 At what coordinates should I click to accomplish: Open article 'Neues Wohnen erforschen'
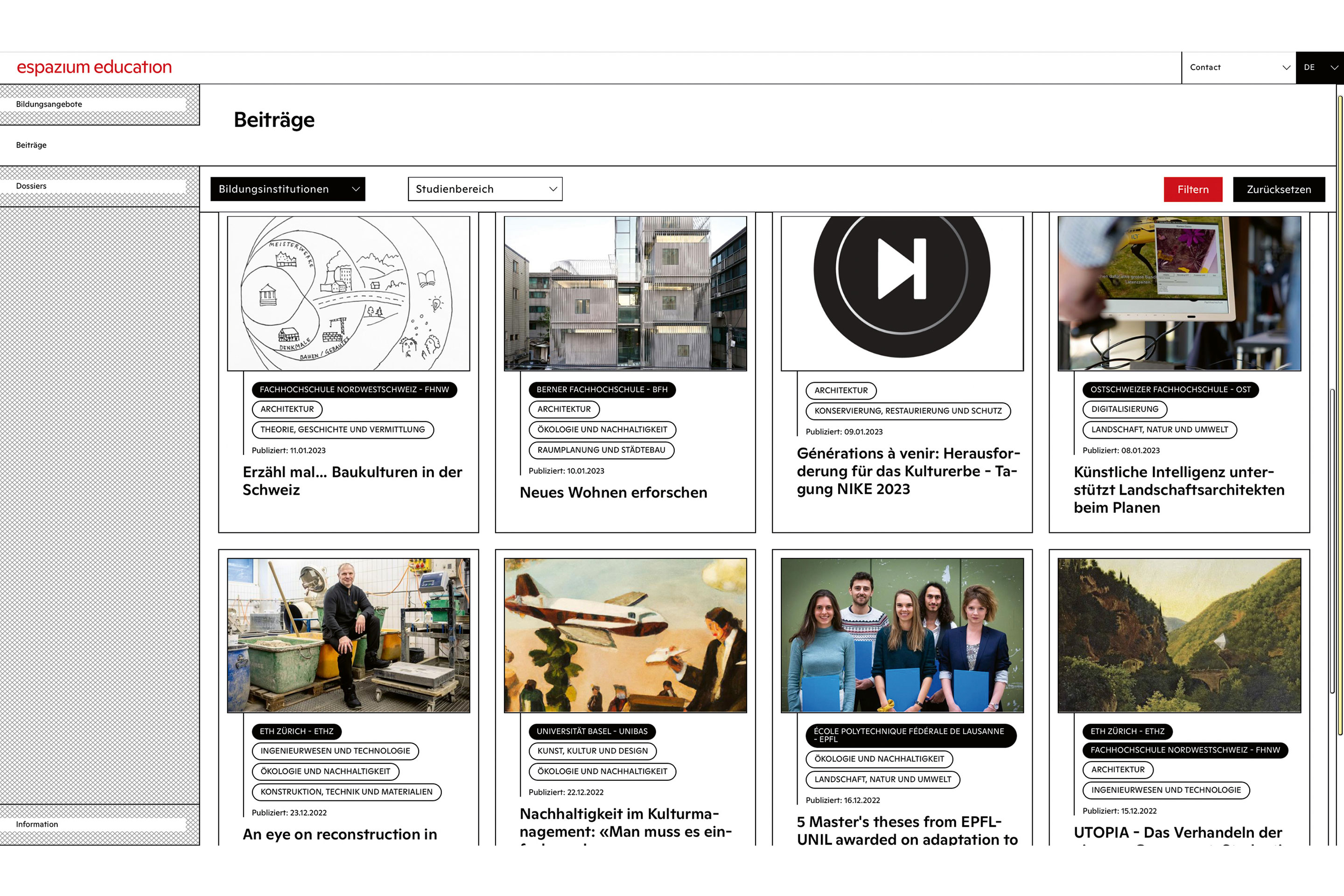[614, 493]
